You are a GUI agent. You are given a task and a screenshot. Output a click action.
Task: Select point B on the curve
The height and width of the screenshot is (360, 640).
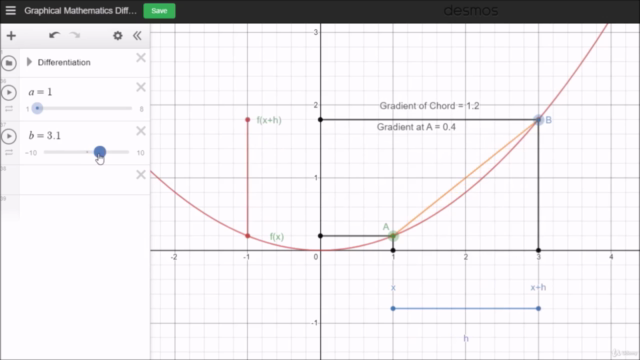pos(538,120)
